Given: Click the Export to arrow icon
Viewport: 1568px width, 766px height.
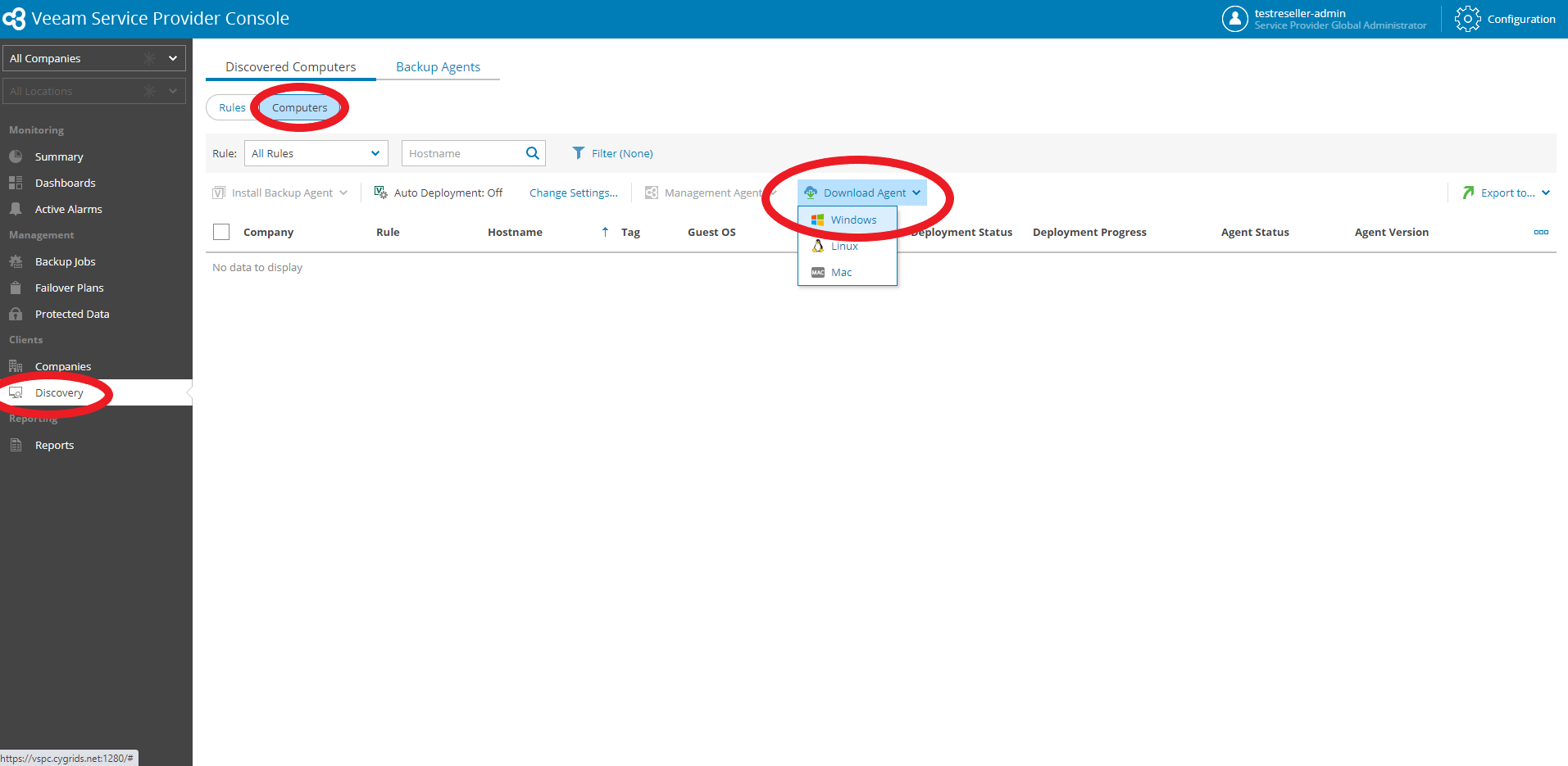Looking at the screenshot, I should tap(1468, 193).
